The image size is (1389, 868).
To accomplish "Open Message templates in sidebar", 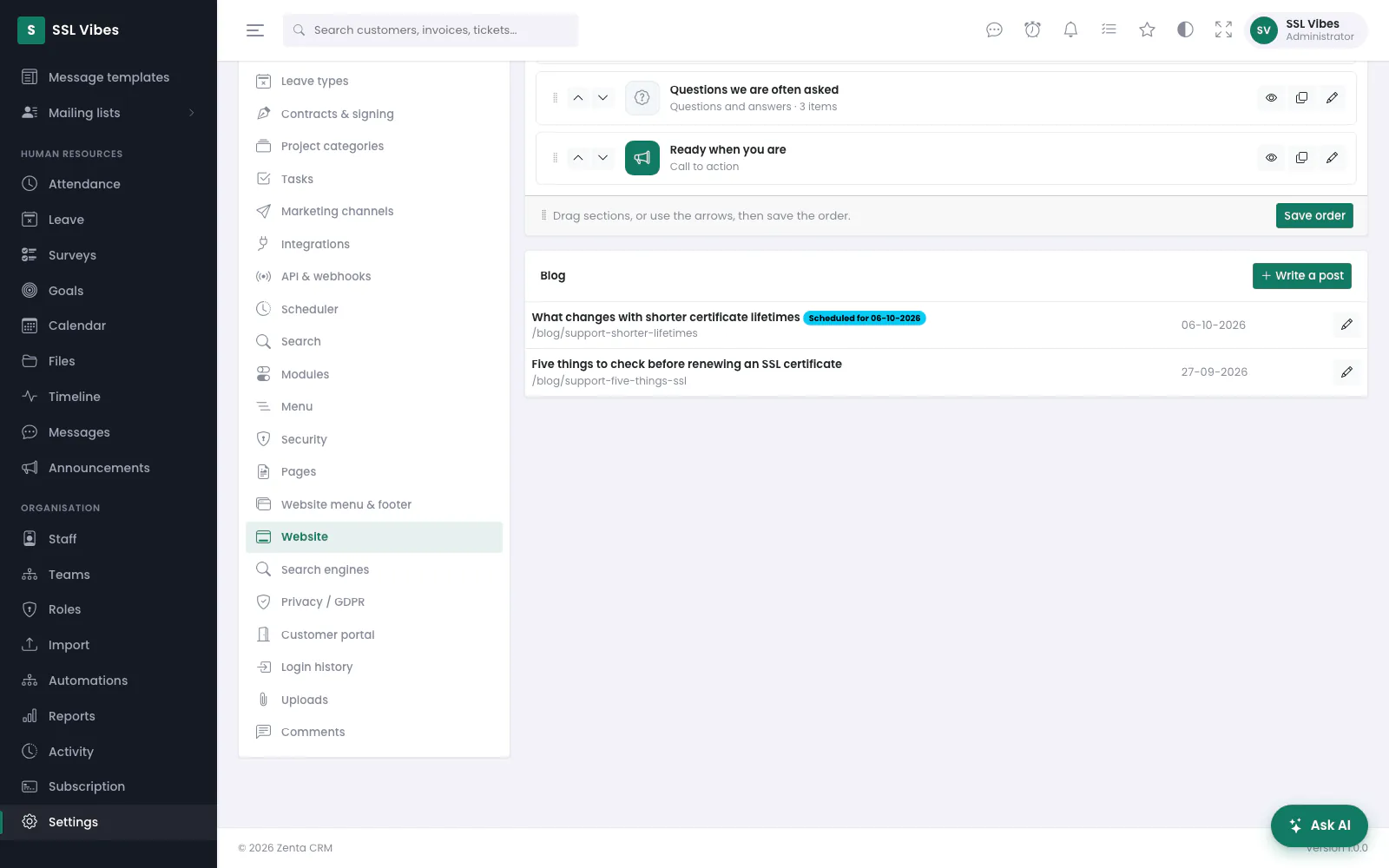I will click(109, 77).
